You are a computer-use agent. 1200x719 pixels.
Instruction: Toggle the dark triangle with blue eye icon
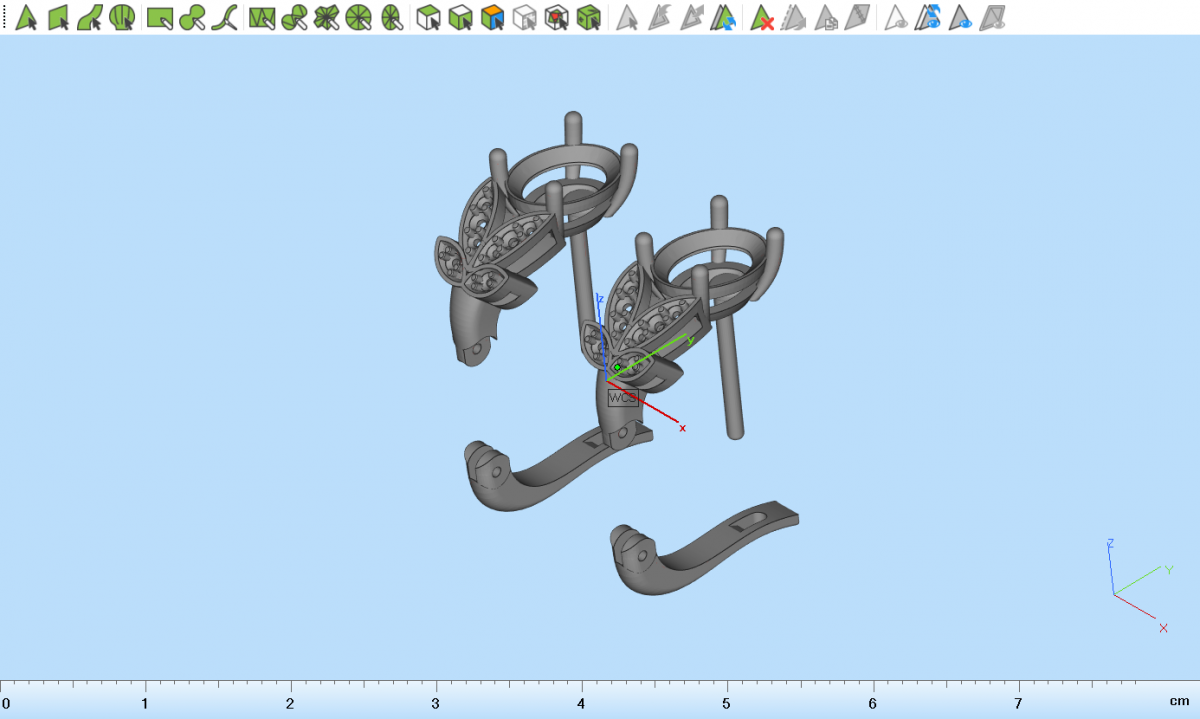[x=962, y=17]
